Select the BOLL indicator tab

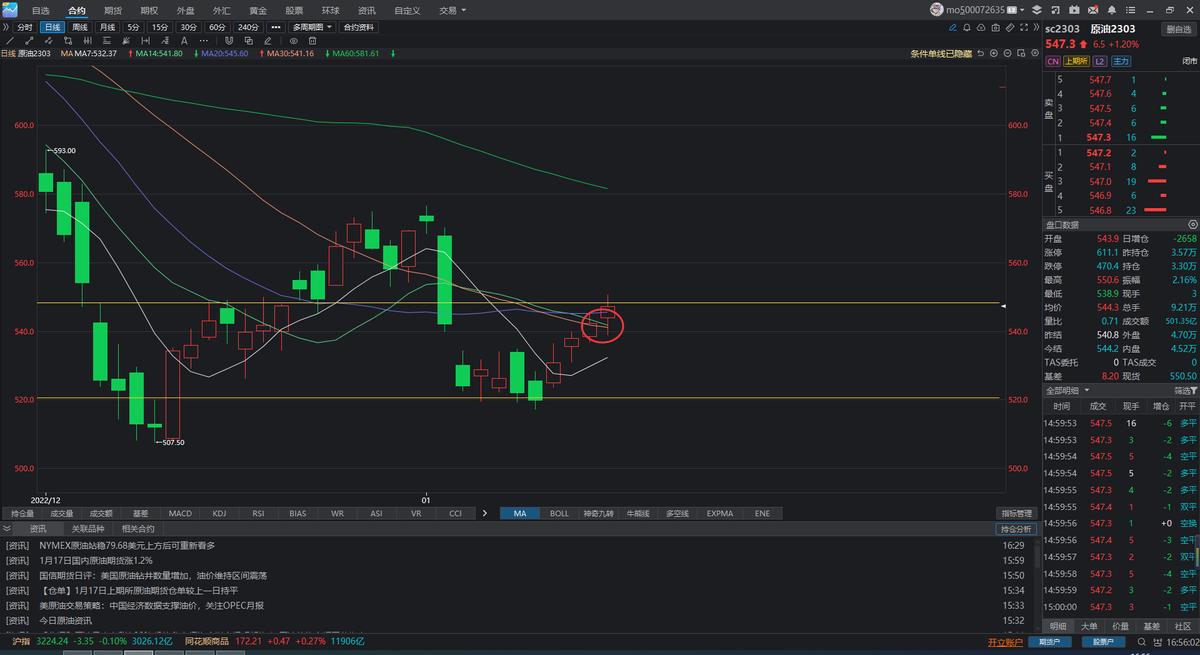559,513
